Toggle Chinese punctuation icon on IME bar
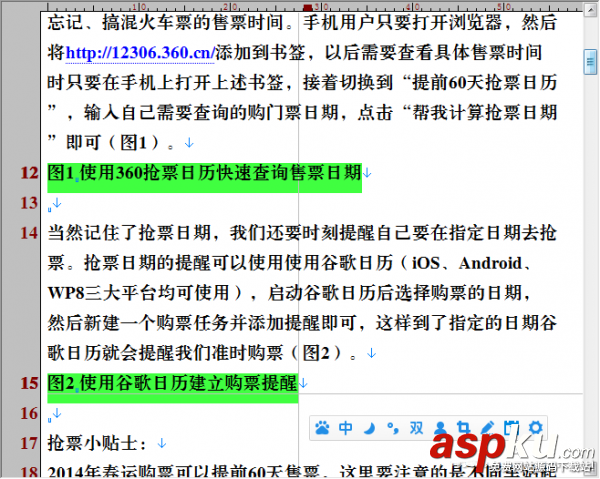600x479 pixels. pyautogui.click(x=393, y=428)
